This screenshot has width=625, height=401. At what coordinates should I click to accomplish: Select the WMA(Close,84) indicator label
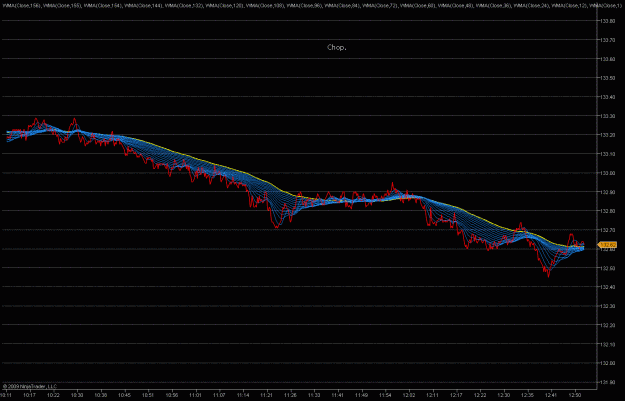point(342,6)
